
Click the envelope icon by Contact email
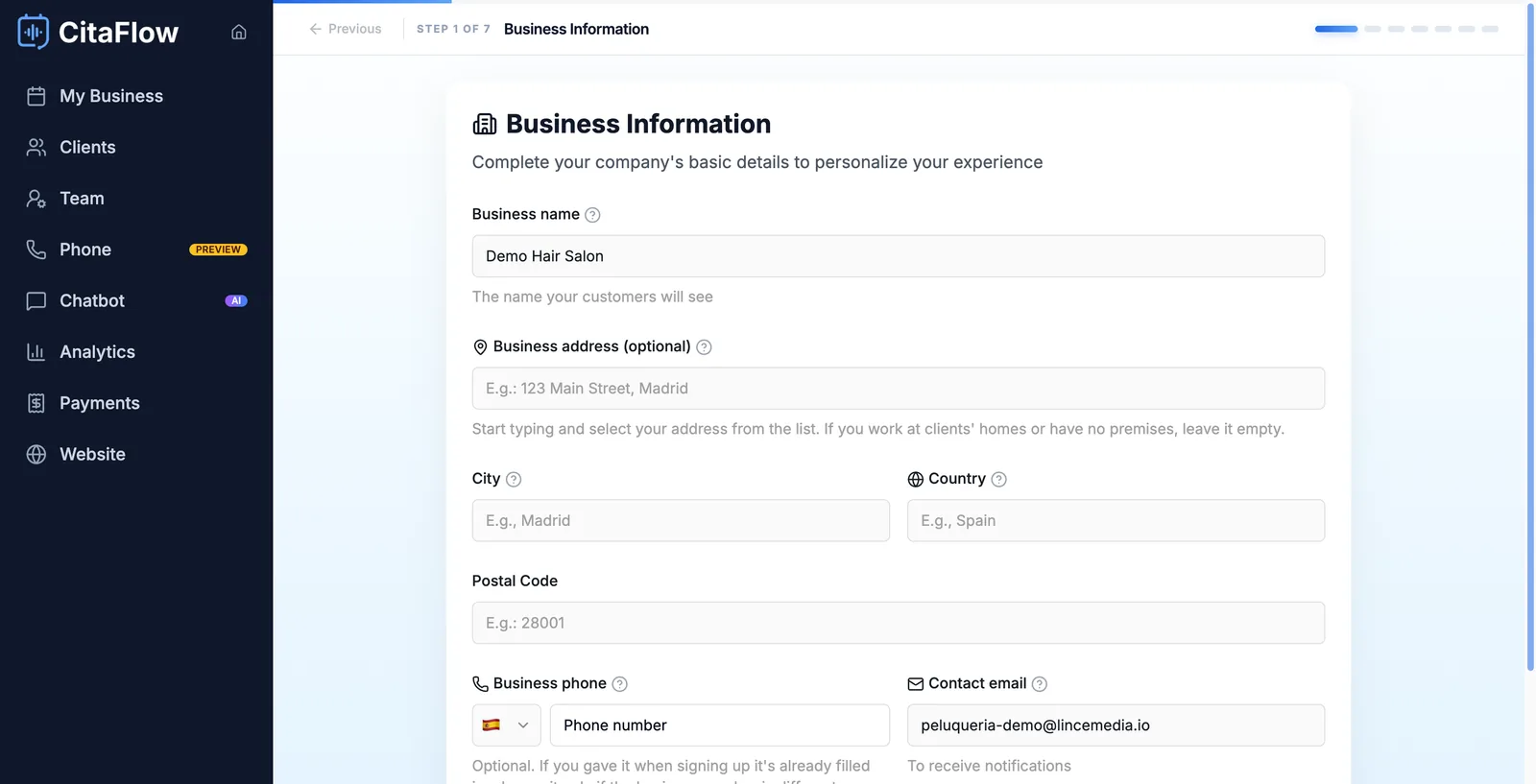coord(916,684)
